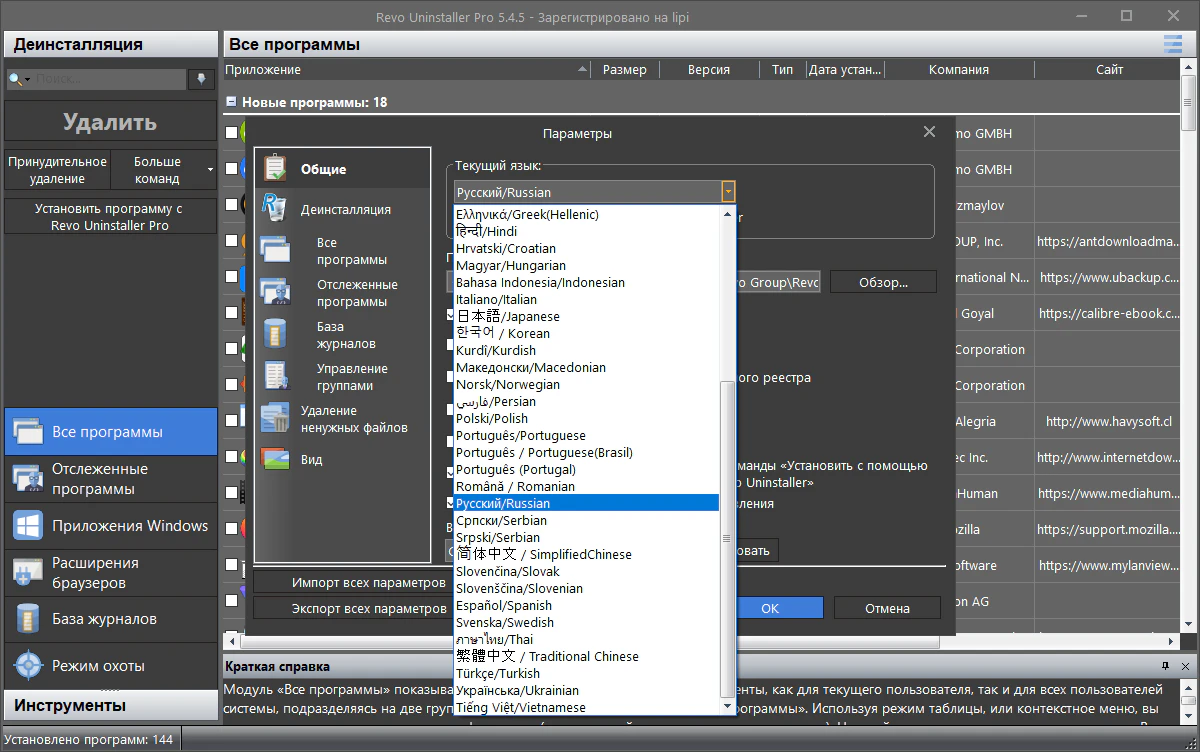The height and width of the screenshot is (752, 1200).
Task: Click the Обзор... browse button
Action: (882, 282)
